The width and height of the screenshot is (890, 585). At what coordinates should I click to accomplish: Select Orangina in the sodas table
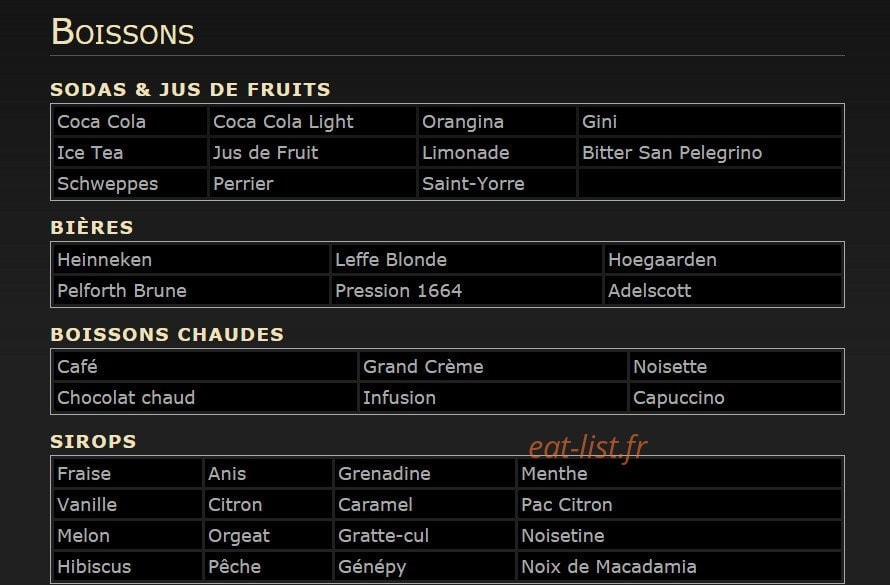point(497,121)
